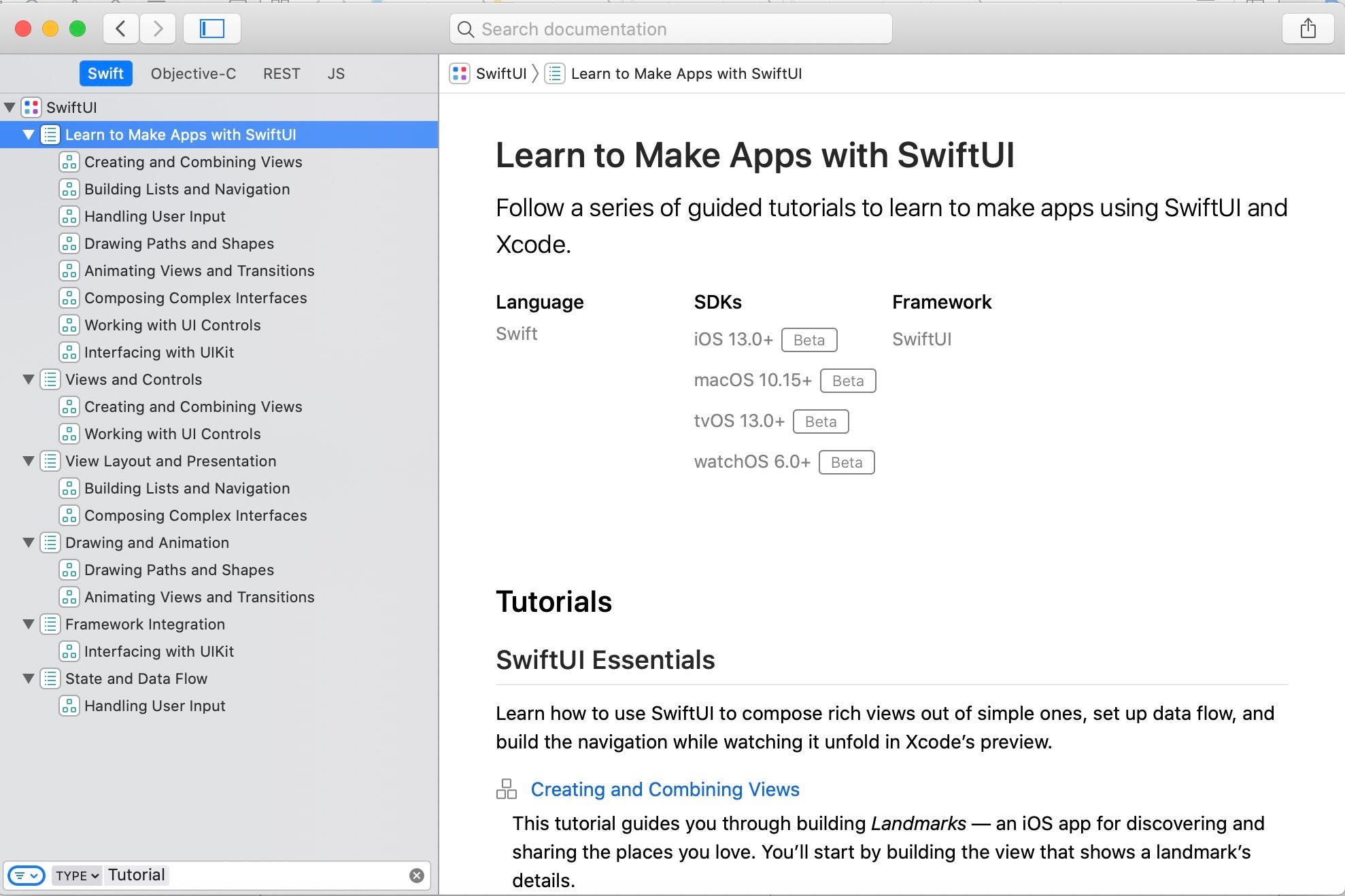This screenshot has height=896, width=1345.
Task: Click the search magnifier icon
Action: [x=466, y=29]
